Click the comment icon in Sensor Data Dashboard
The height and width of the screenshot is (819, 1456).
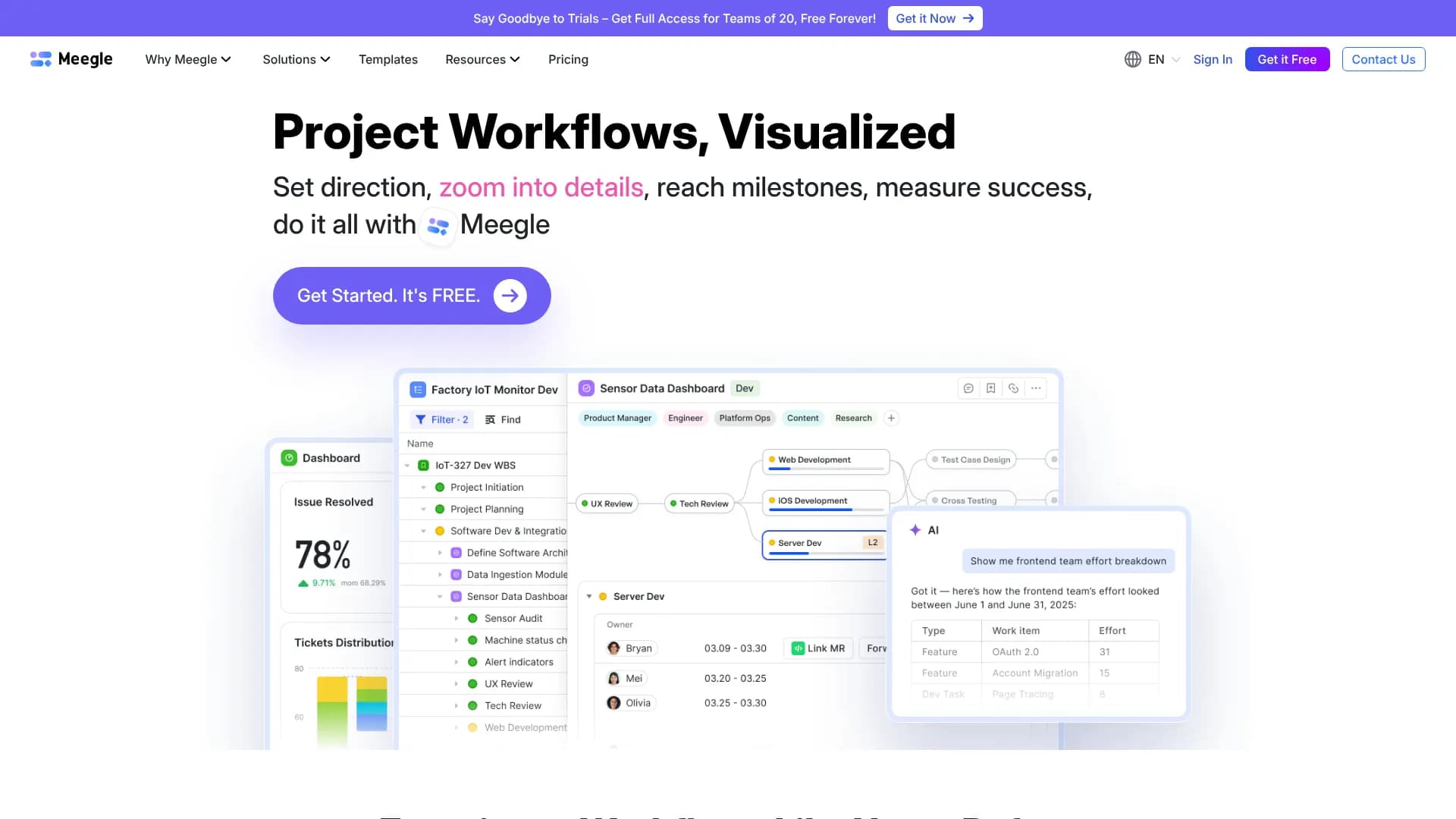coord(968,388)
